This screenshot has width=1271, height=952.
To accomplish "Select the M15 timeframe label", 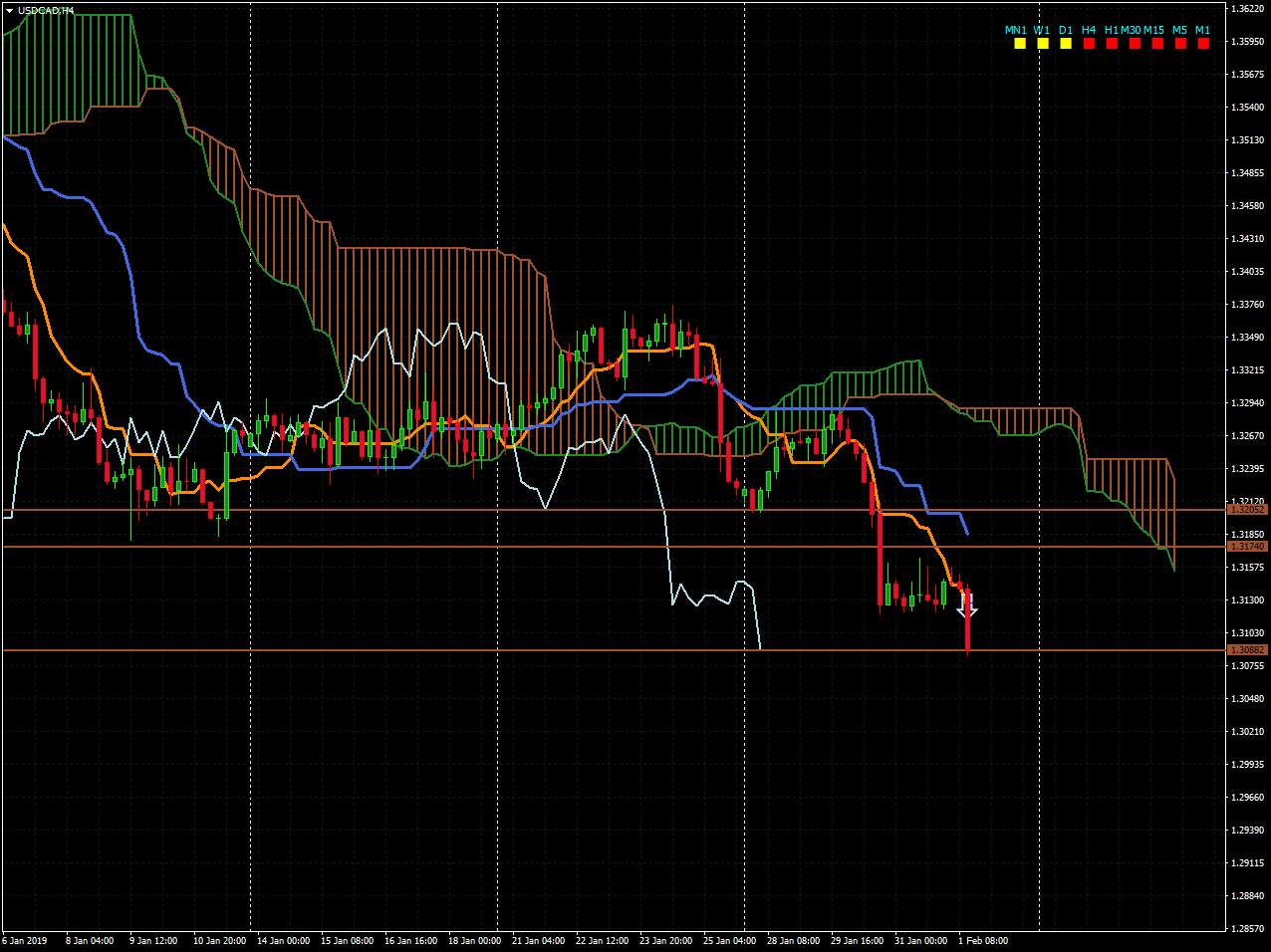I will (1153, 30).
